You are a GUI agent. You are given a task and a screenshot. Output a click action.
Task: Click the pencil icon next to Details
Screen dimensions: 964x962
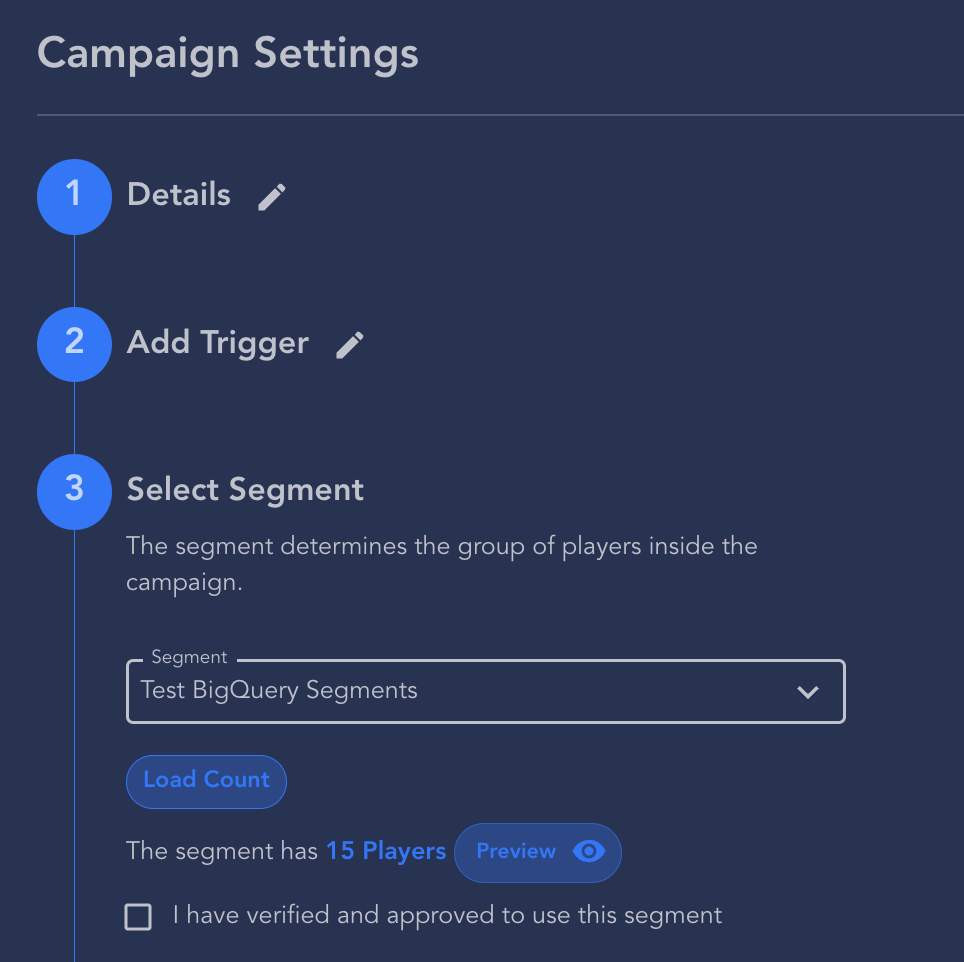(272, 197)
